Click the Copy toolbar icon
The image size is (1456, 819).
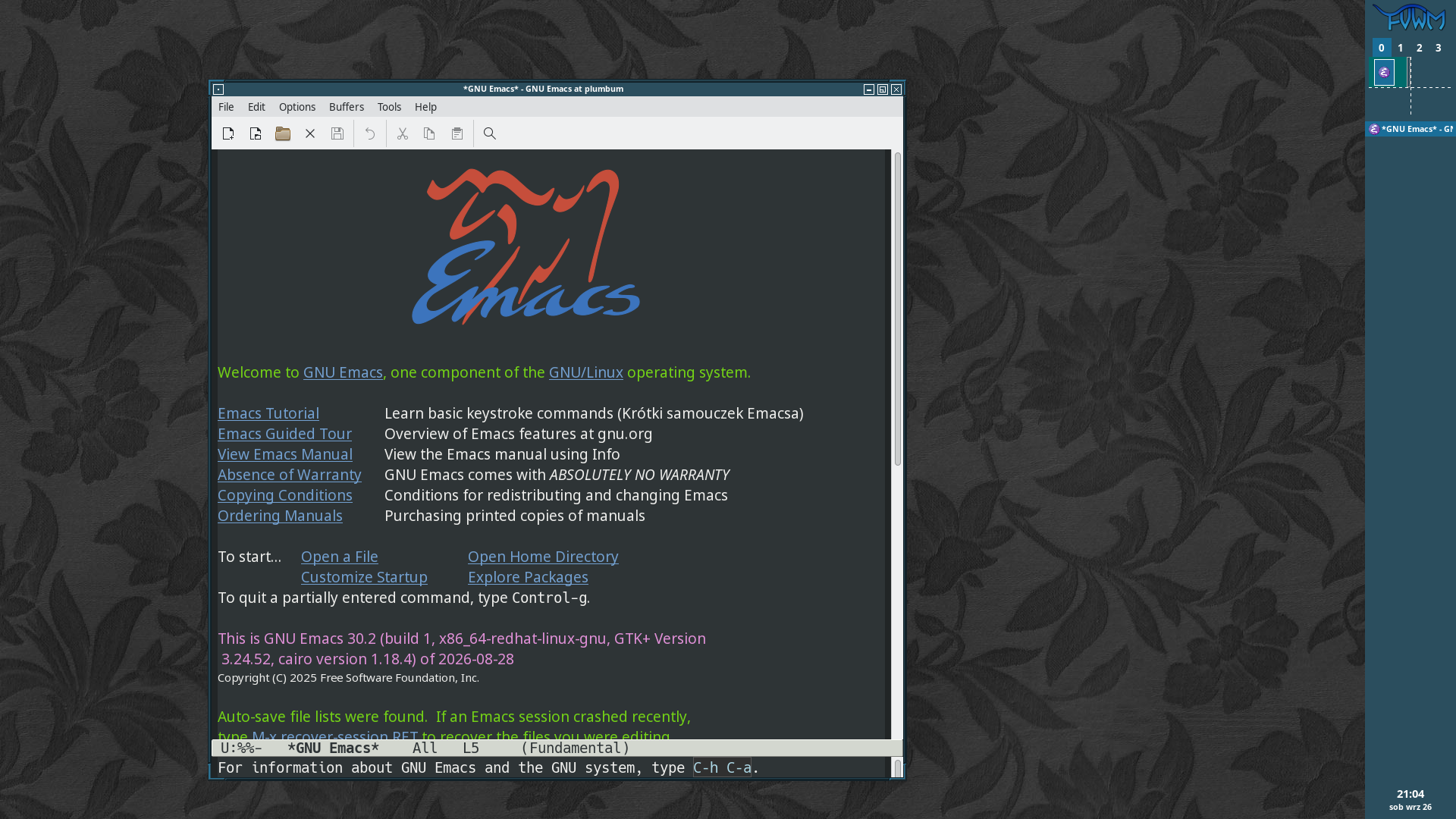pyautogui.click(x=429, y=134)
